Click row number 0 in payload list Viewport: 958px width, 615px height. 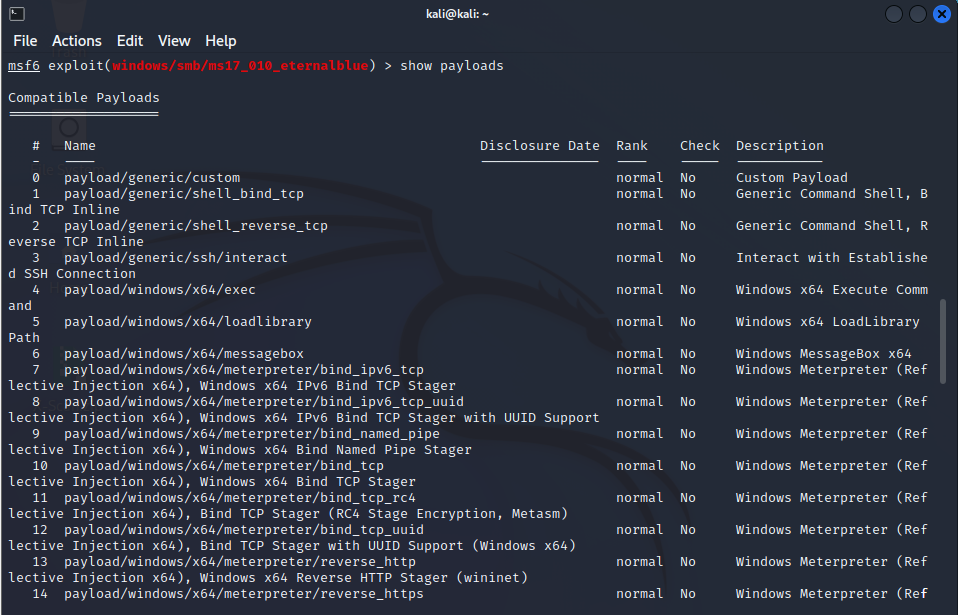point(36,178)
